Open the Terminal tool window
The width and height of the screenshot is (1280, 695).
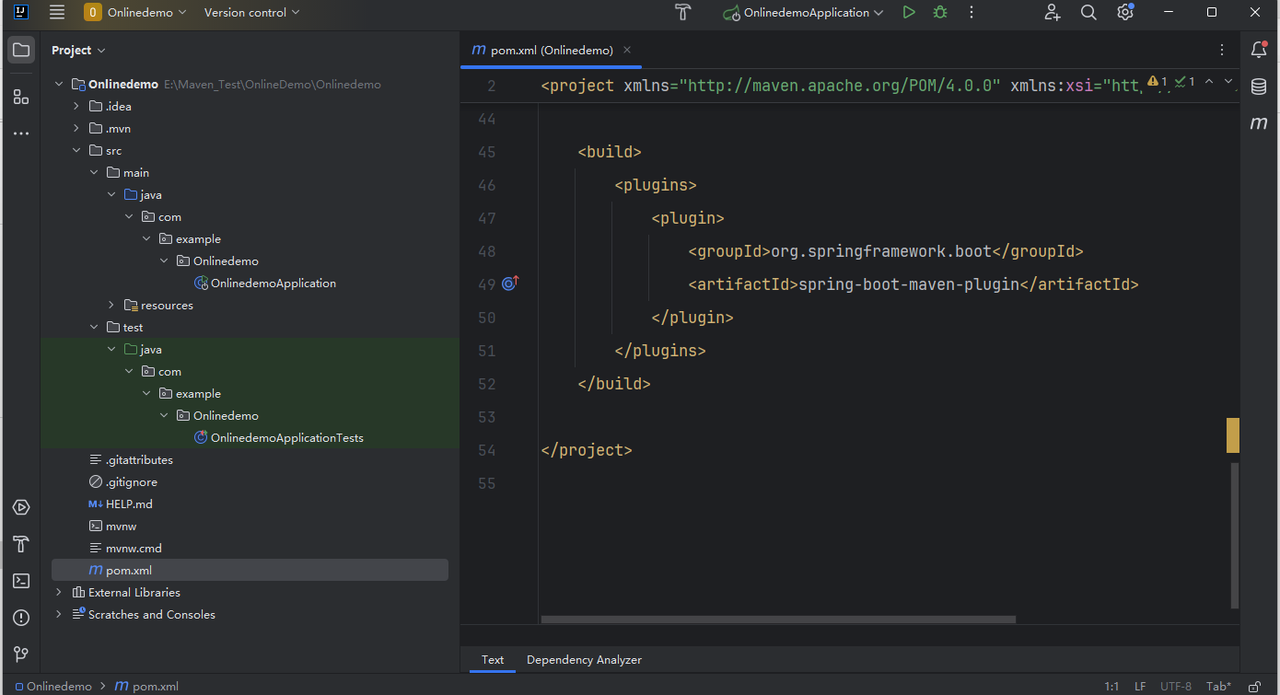pos(21,581)
